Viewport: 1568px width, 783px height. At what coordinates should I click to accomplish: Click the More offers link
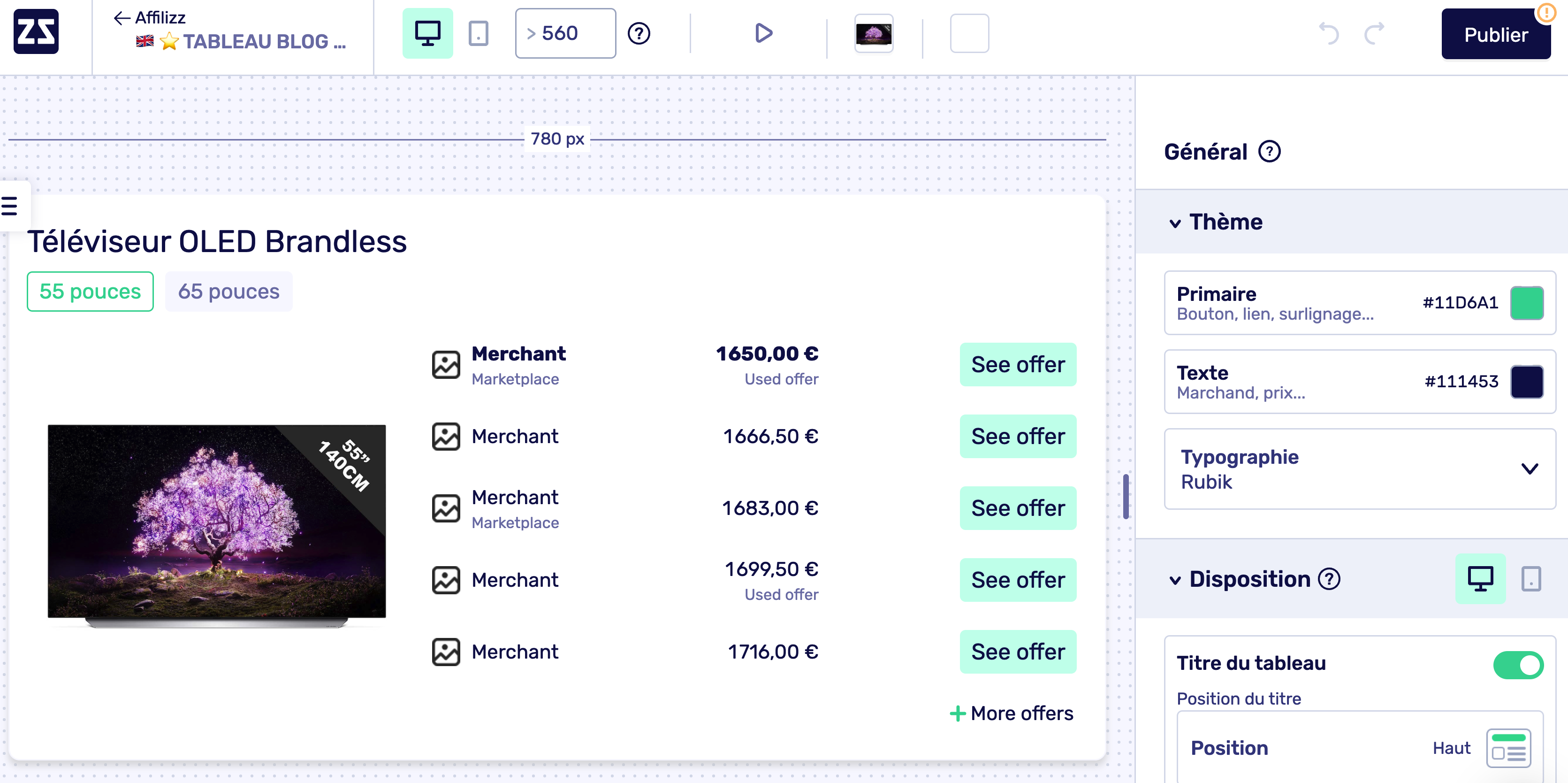click(x=1011, y=713)
